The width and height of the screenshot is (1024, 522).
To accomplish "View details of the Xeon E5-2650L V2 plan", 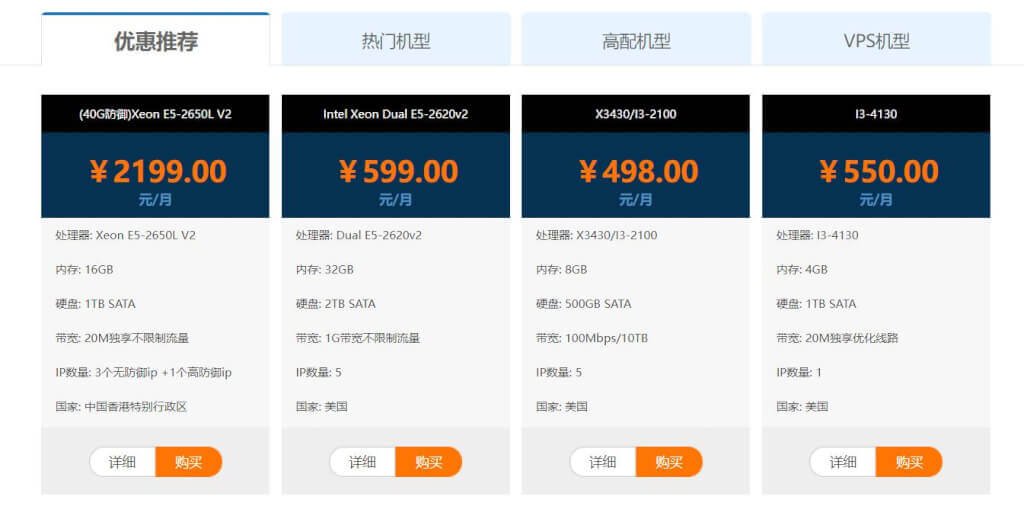I will coord(122,462).
